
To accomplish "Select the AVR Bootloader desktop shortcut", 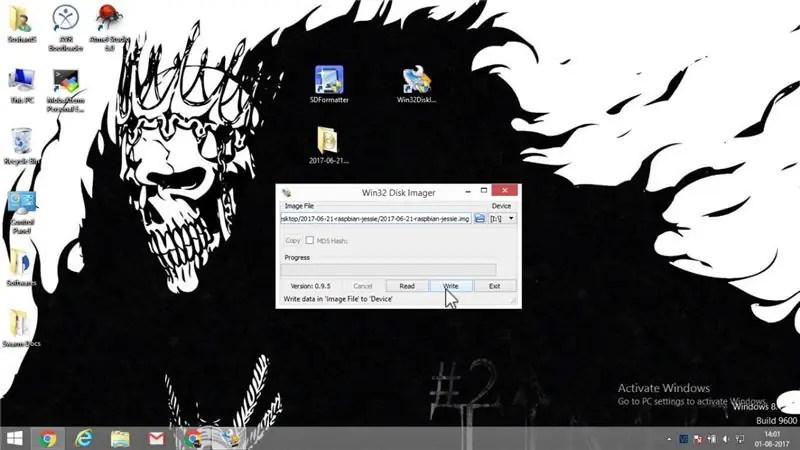I will click(65, 28).
